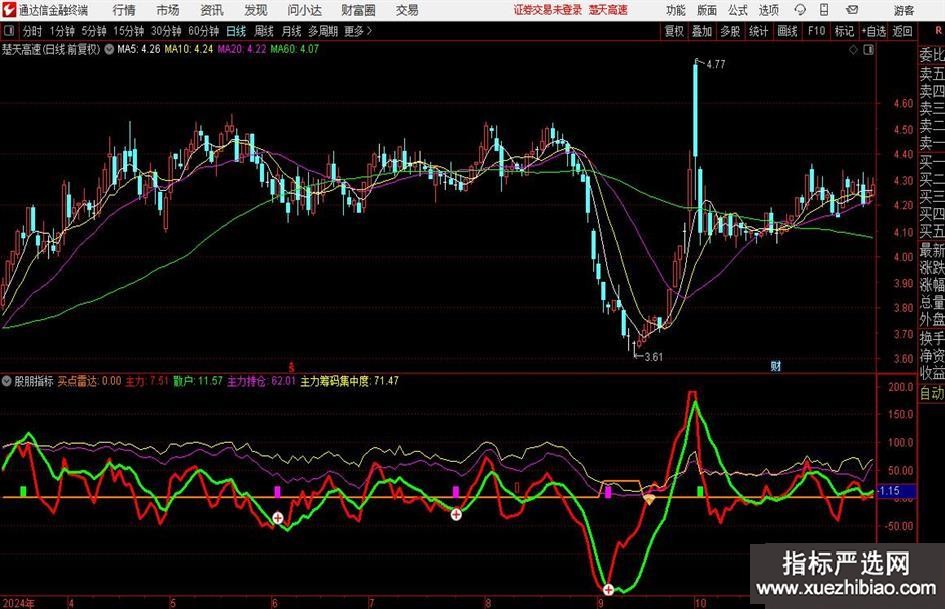Click the 3.61 low price label
Image resolution: width=945 pixels, height=609 pixels.
tap(653, 357)
